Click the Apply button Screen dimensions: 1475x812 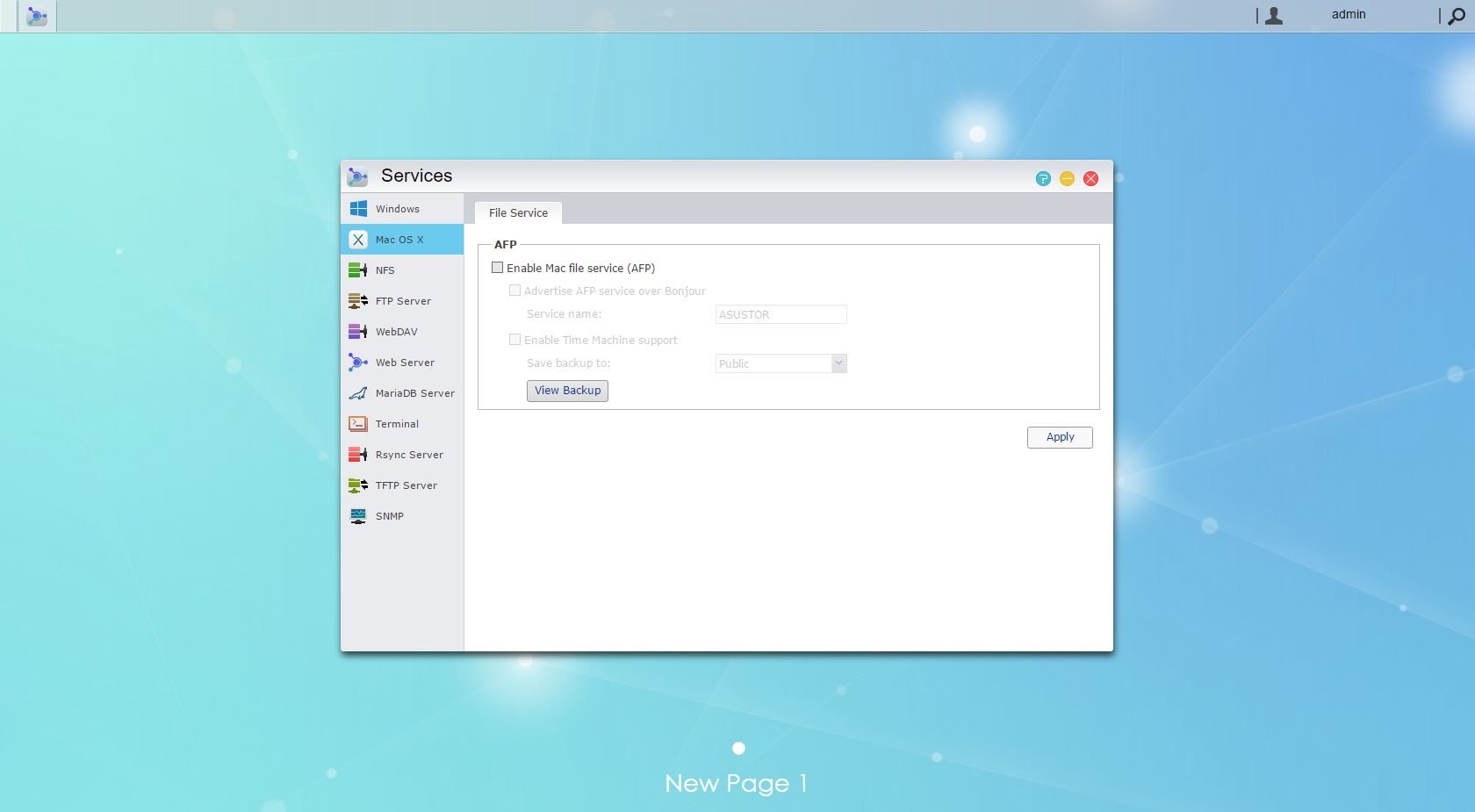pos(1060,437)
